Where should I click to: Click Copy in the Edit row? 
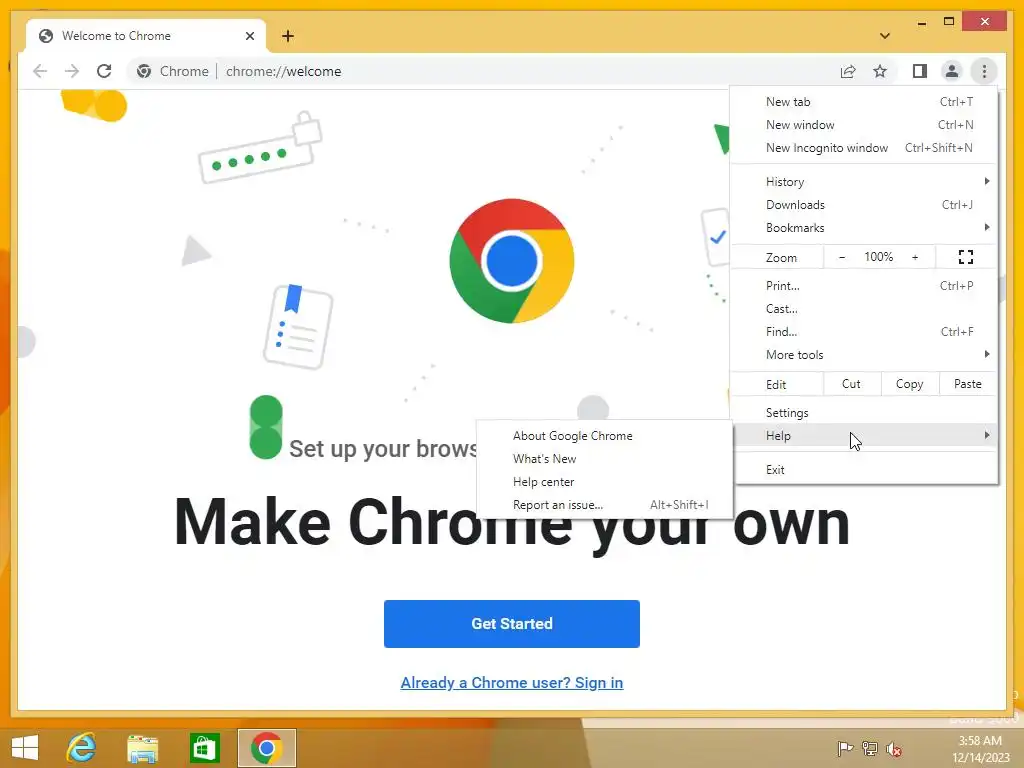click(x=910, y=384)
